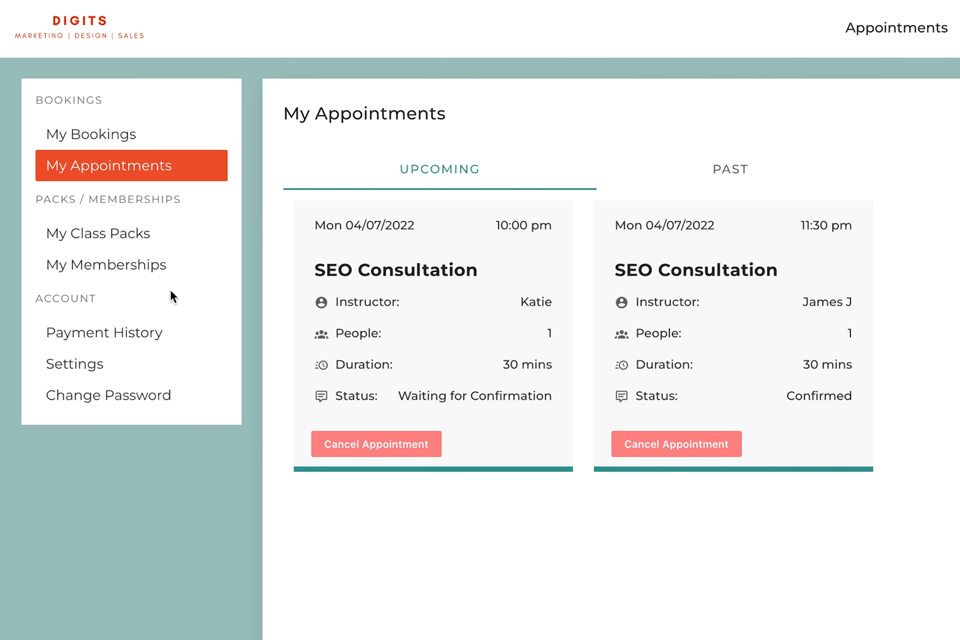The image size is (960, 640).
Task: Click the '10:00 pm' time text
Action: click(523, 225)
